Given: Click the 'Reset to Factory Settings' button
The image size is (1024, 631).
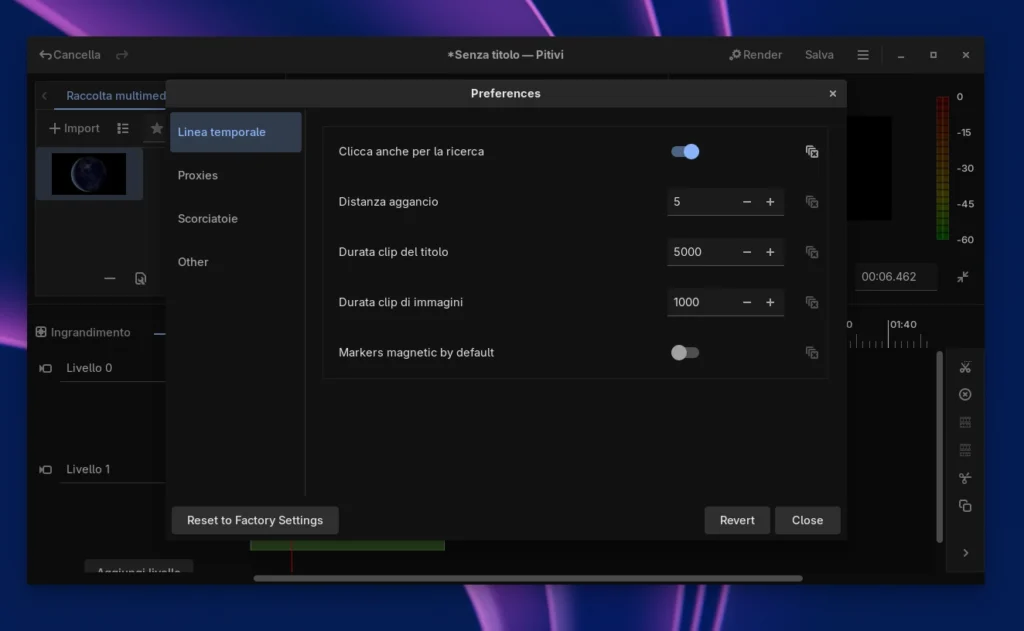Looking at the screenshot, I should click(x=255, y=521).
